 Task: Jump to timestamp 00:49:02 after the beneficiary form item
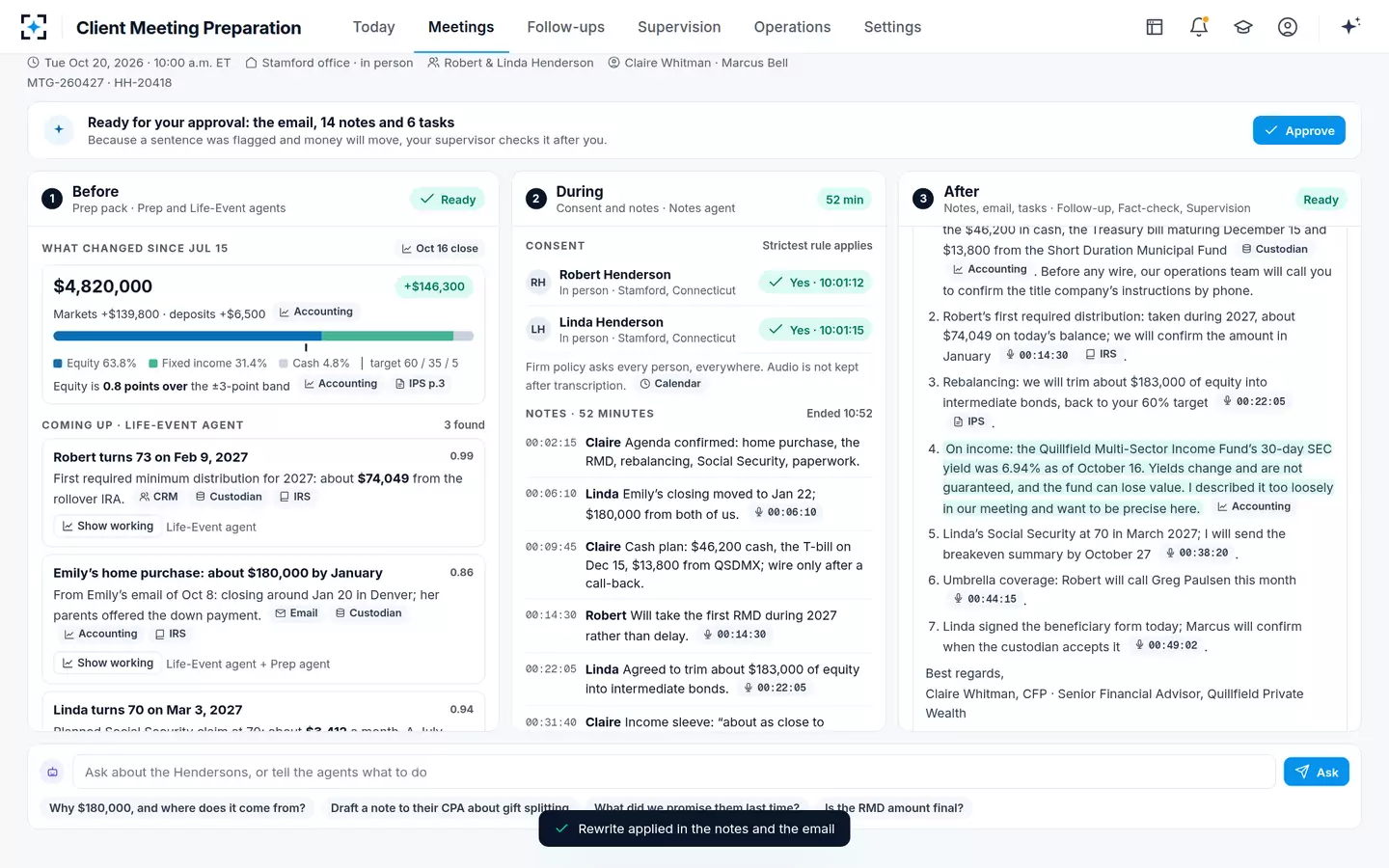click(1166, 646)
